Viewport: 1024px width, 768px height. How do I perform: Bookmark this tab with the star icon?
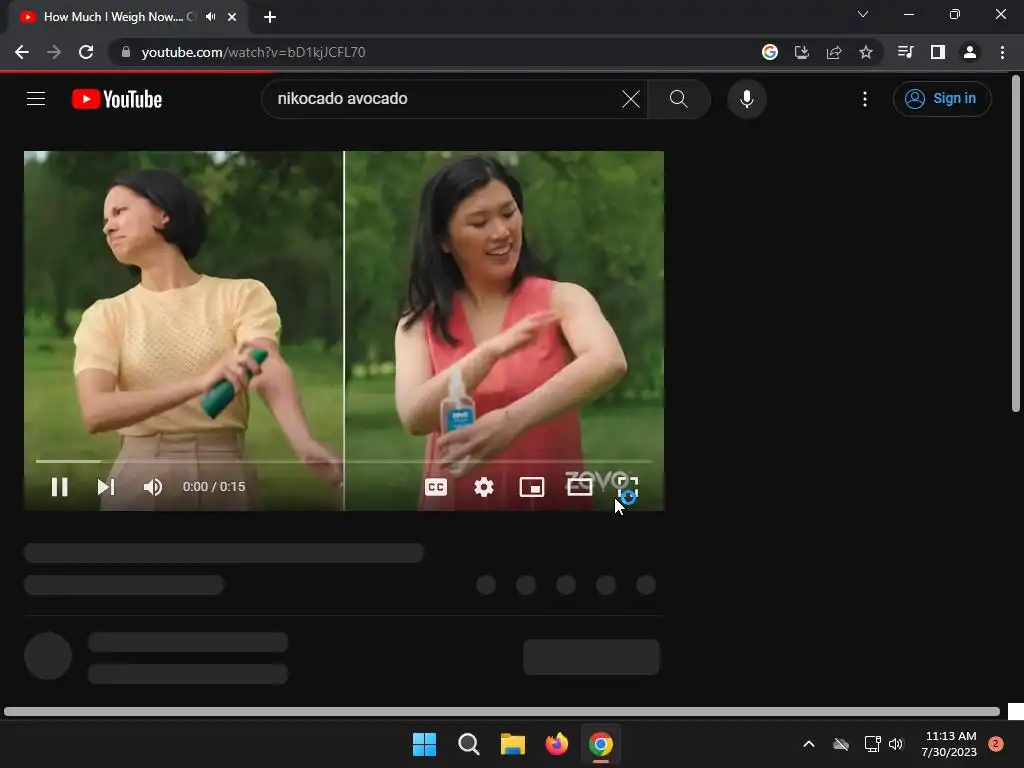coord(866,52)
